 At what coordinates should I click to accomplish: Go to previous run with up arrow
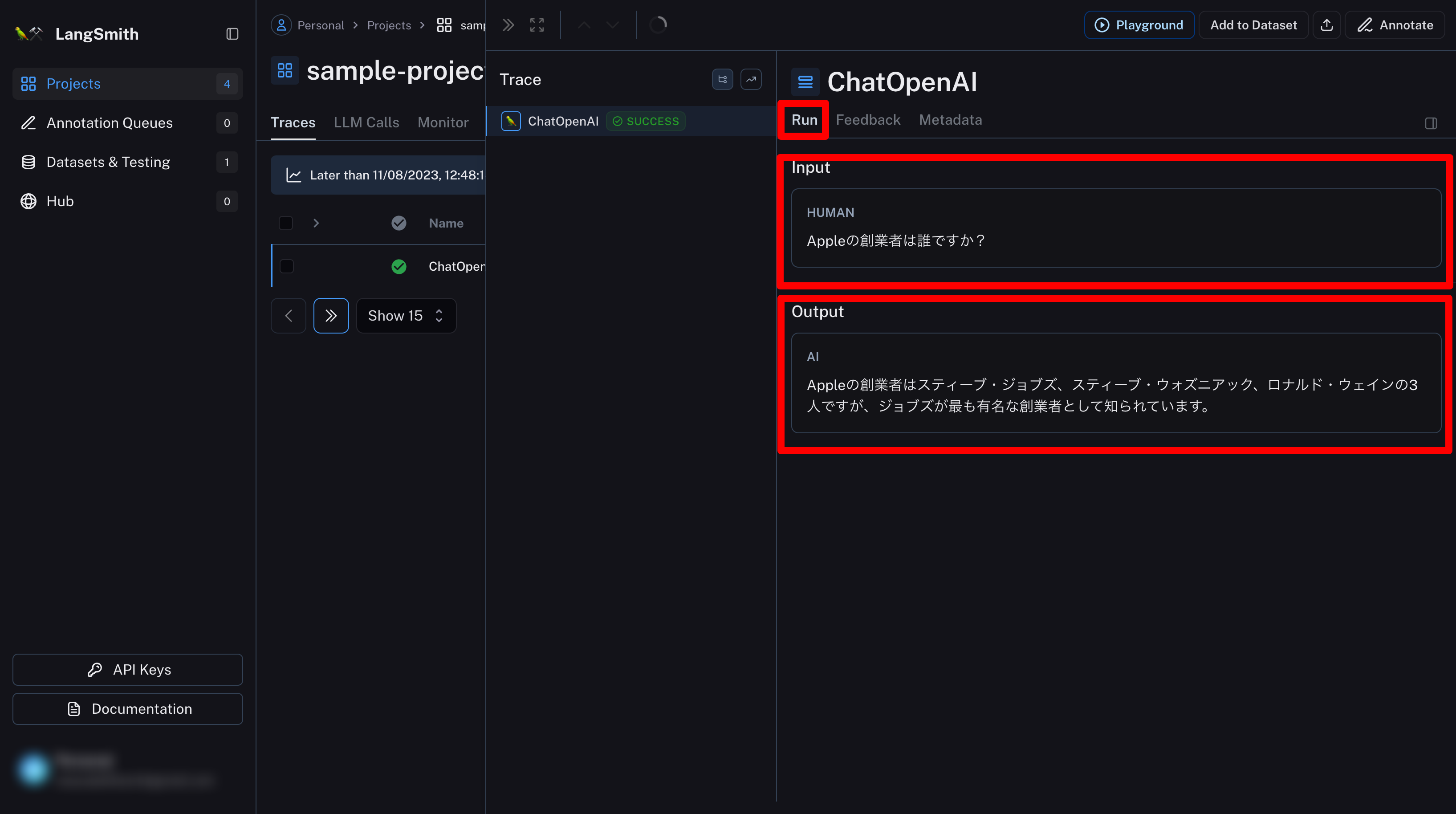point(585,25)
